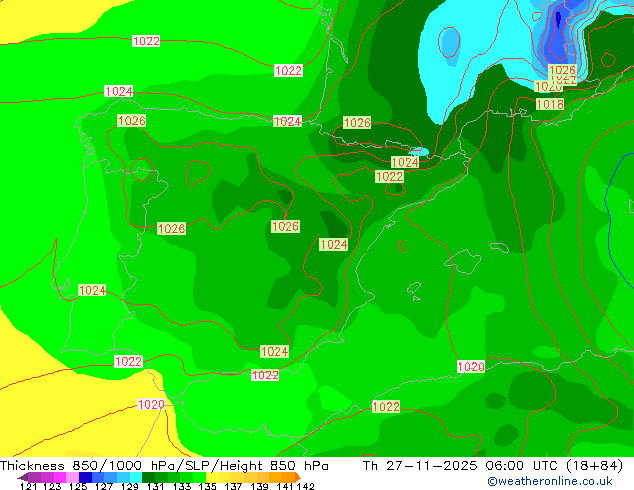Screen dimensions: 634x490
Task: Click the legend value 125
Action: click(78, 486)
